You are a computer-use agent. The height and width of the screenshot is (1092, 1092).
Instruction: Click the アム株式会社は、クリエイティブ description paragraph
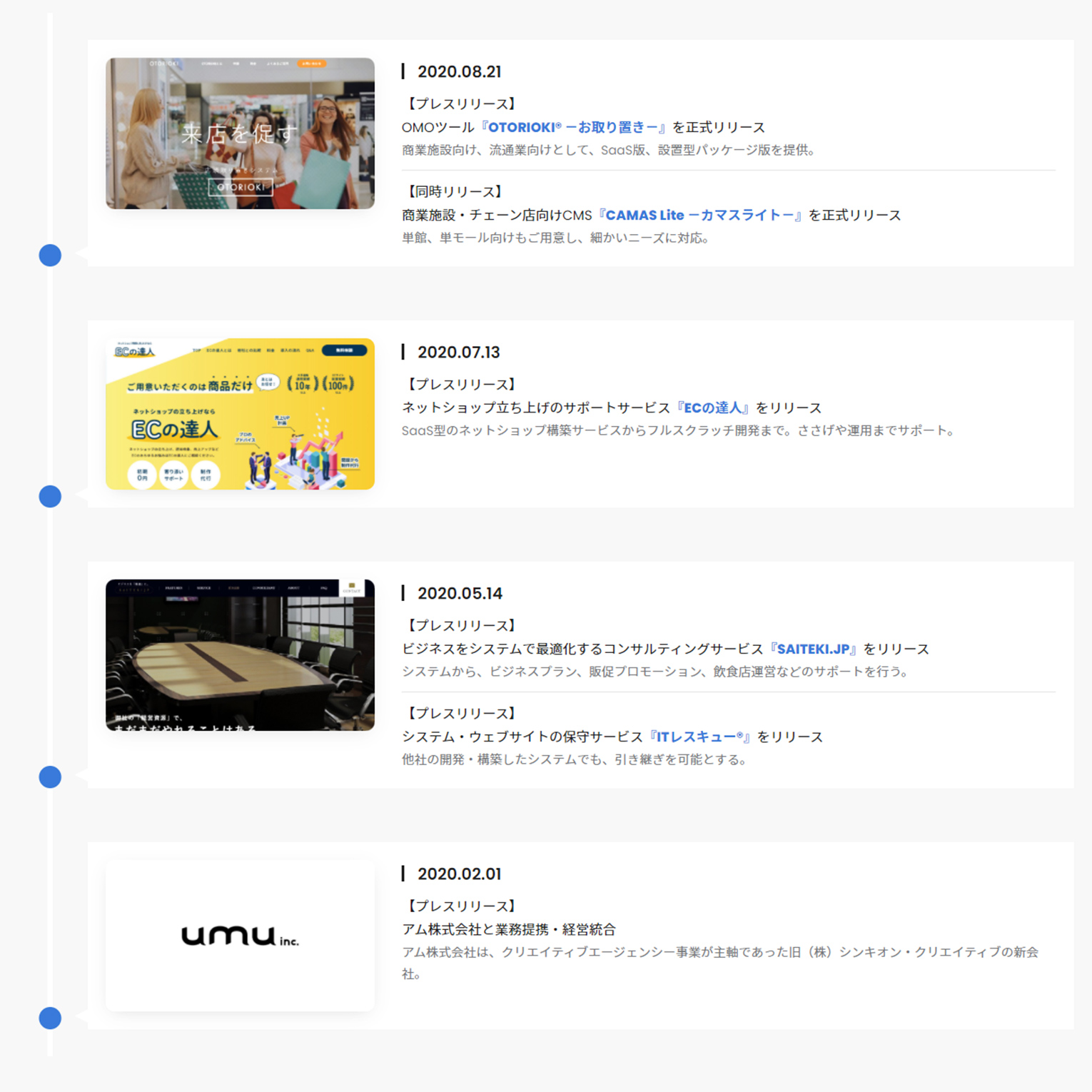tap(720, 963)
